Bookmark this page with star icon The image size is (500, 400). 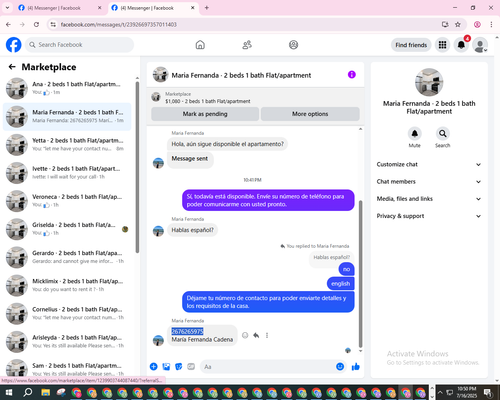click(458, 24)
